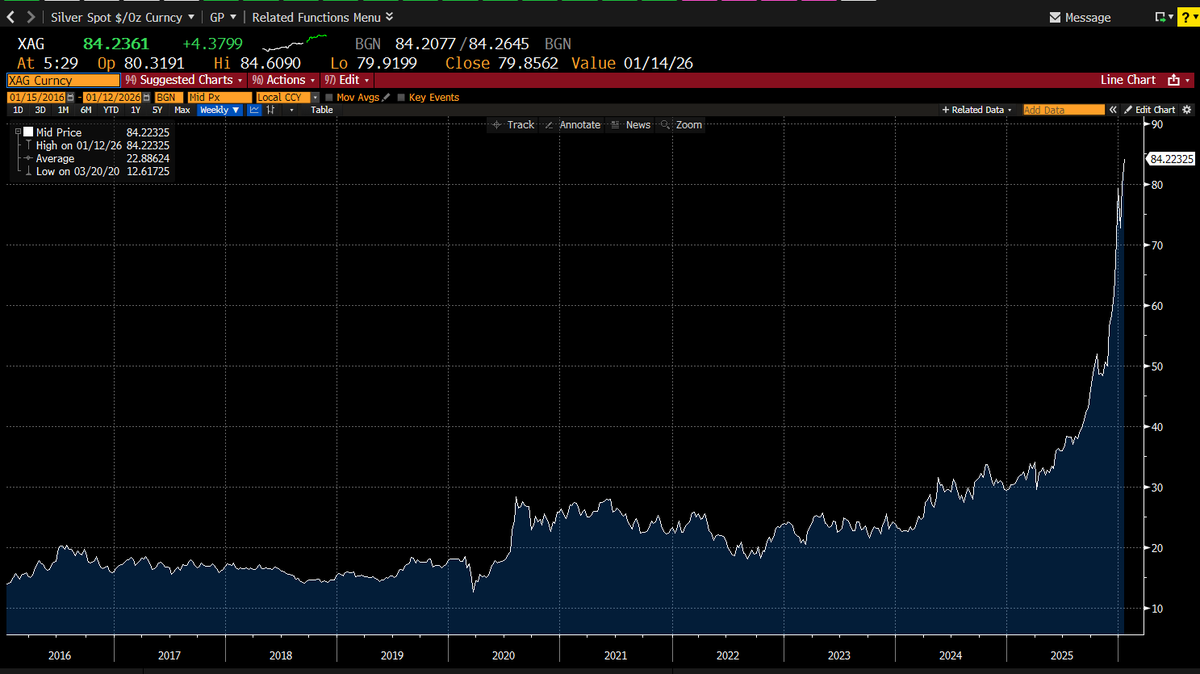Go forward with the right arrow

coord(31,17)
